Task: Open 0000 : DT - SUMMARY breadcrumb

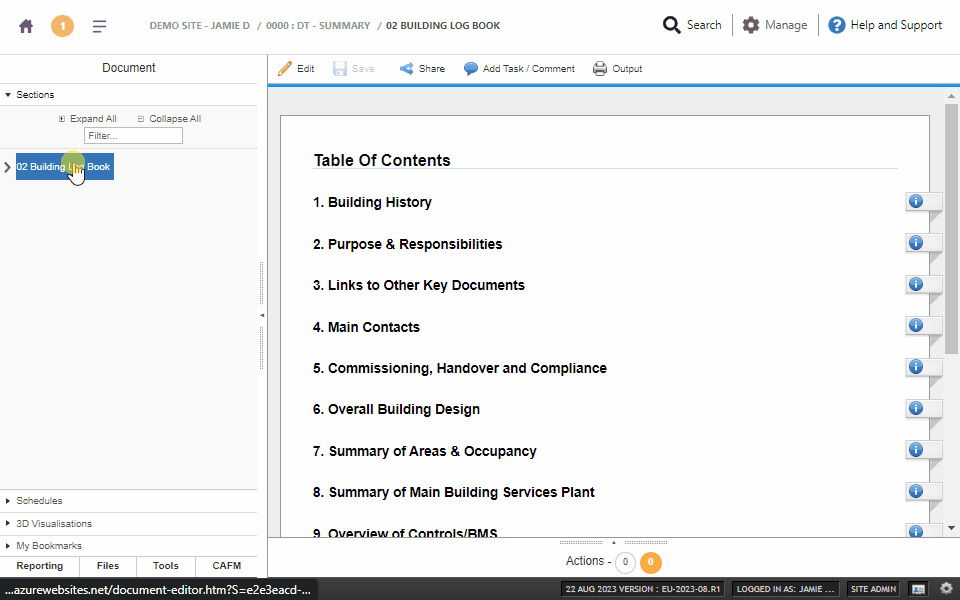Action: coord(318,26)
